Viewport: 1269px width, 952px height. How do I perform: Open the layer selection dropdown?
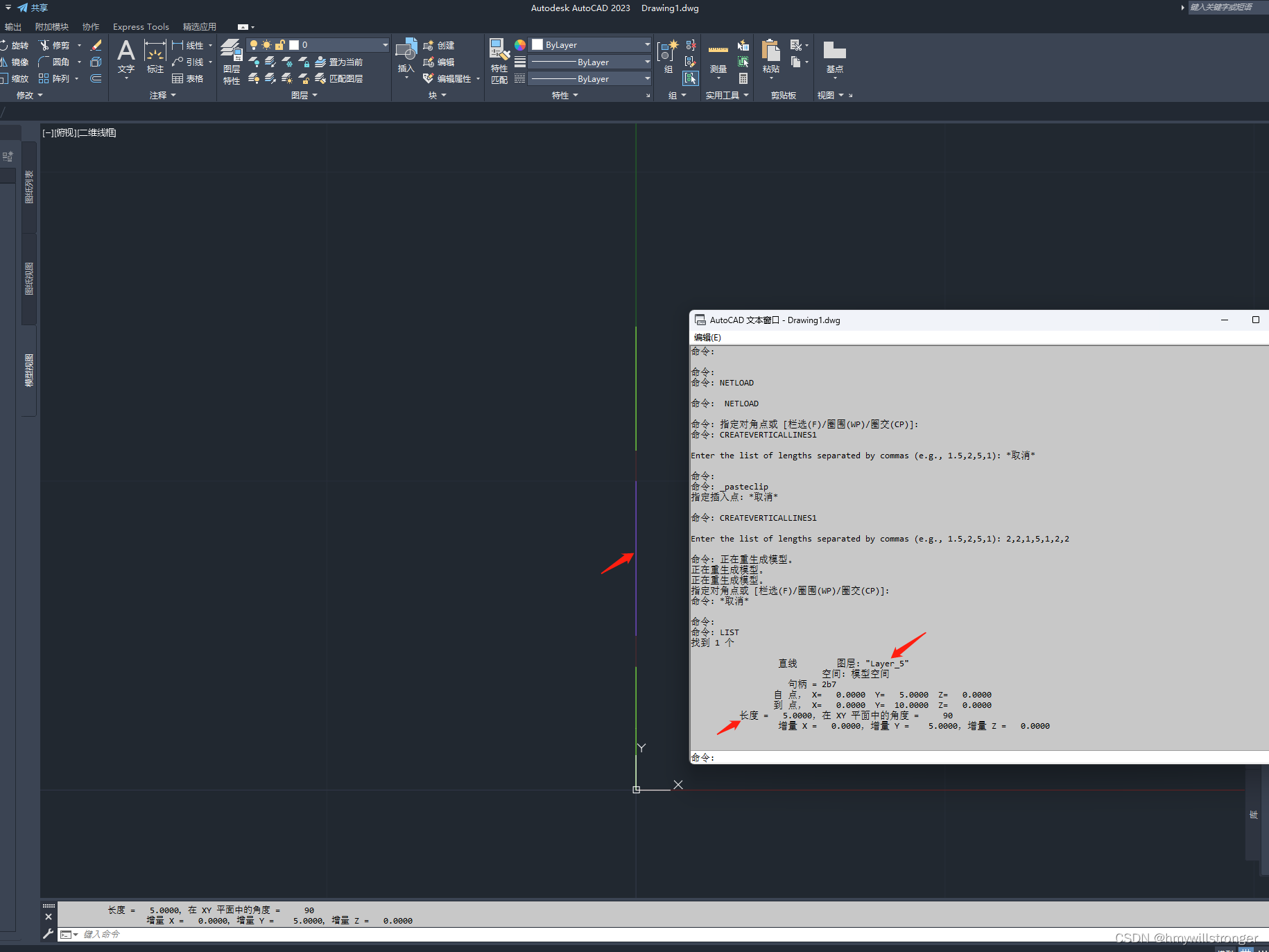[x=384, y=44]
